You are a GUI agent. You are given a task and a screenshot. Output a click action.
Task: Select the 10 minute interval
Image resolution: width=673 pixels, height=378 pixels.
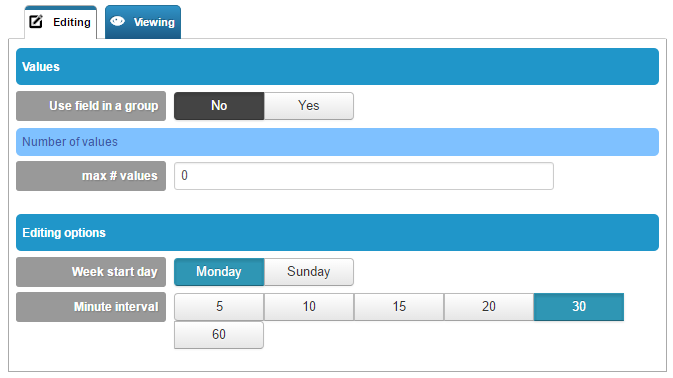click(x=309, y=307)
